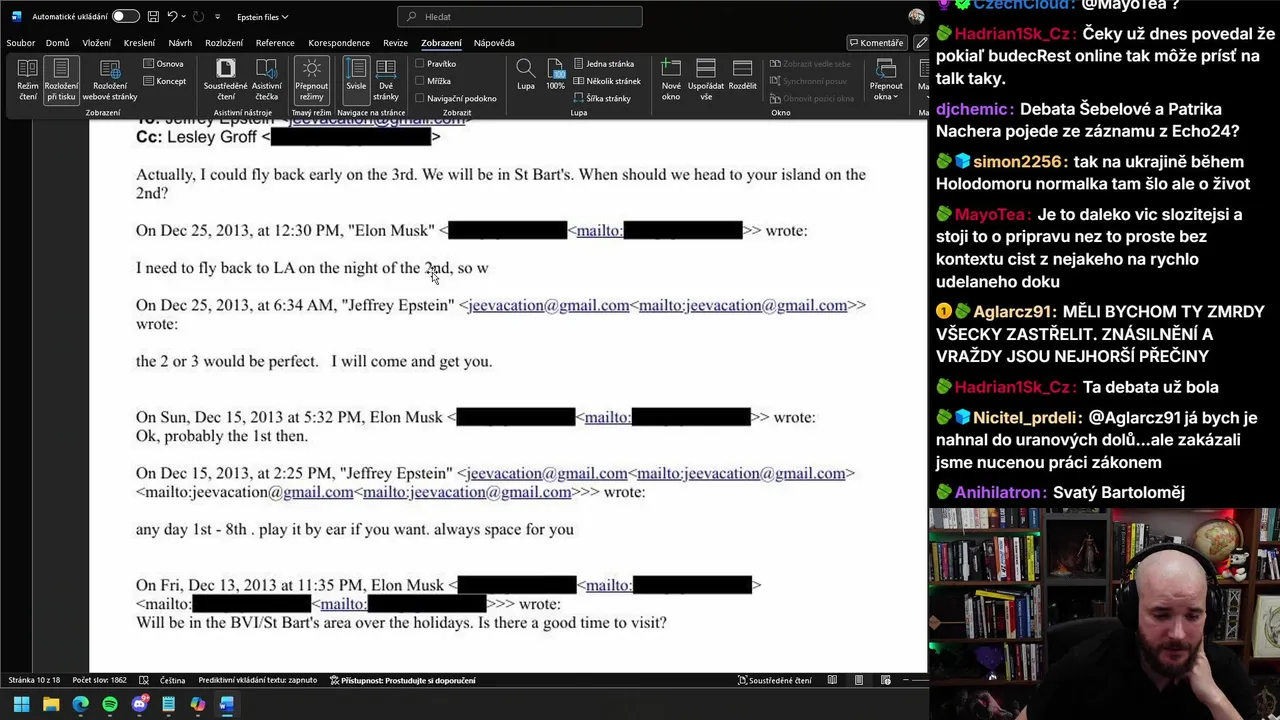1280x720 pixels.
Task: Click Přepnout režimy dark mode icon
Action: click(311, 79)
